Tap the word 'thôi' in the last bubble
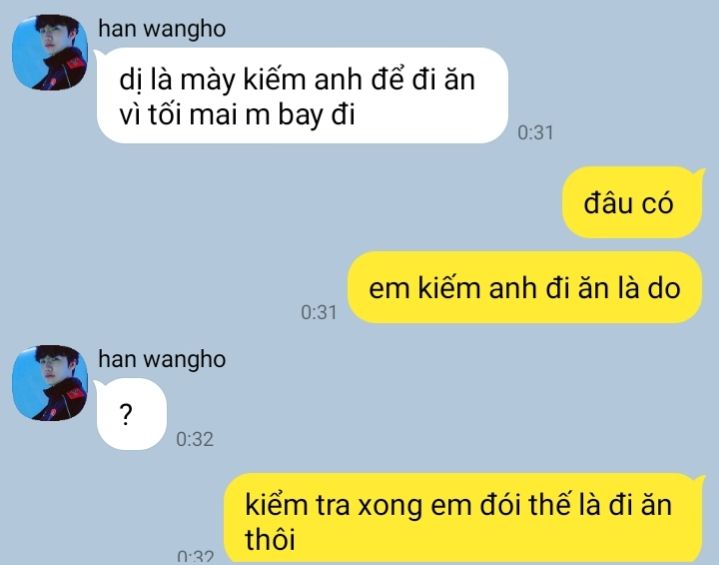 pyautogui.click(x=270, y=539)
